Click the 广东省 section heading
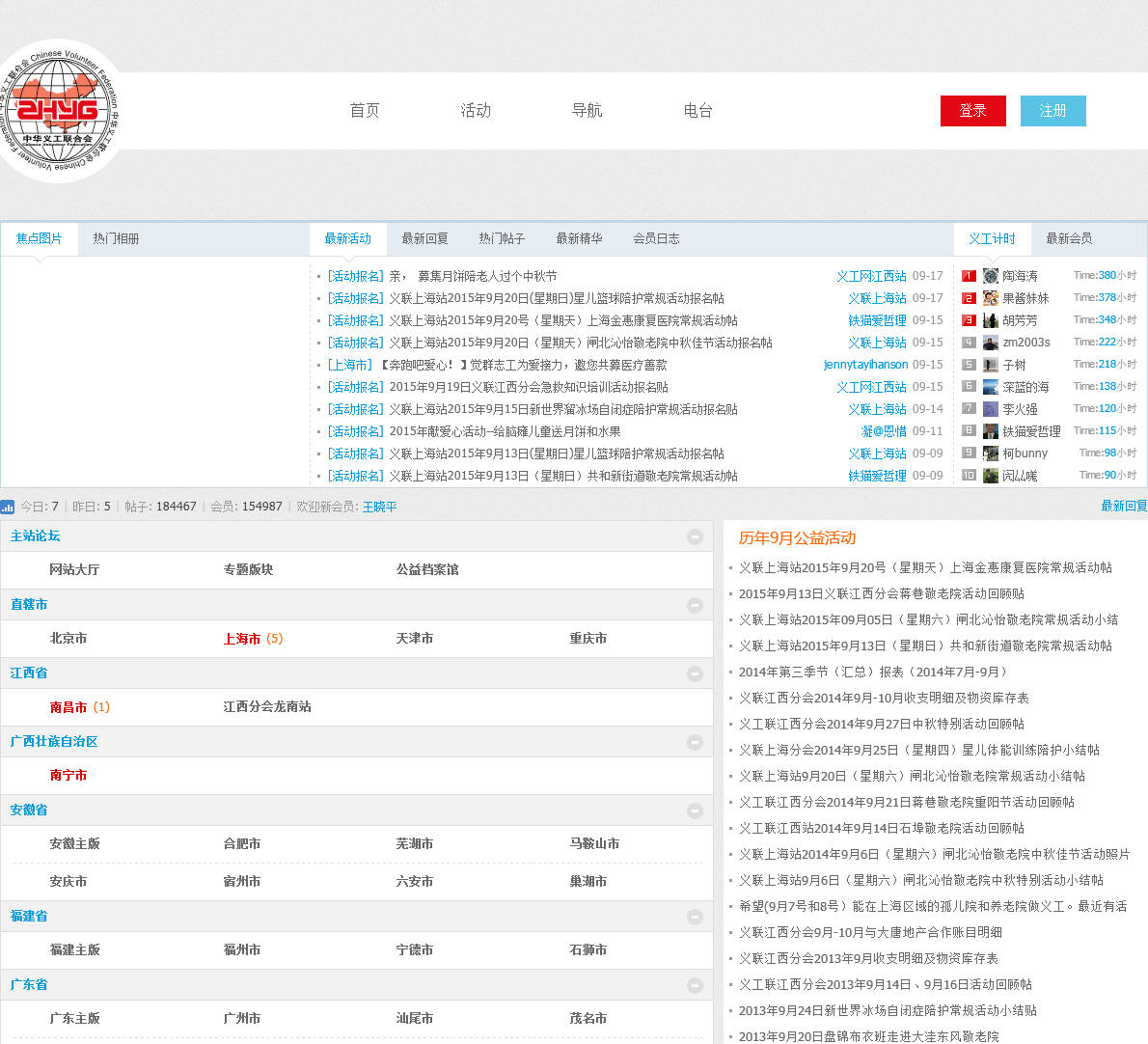 click(x=29, y=985)
